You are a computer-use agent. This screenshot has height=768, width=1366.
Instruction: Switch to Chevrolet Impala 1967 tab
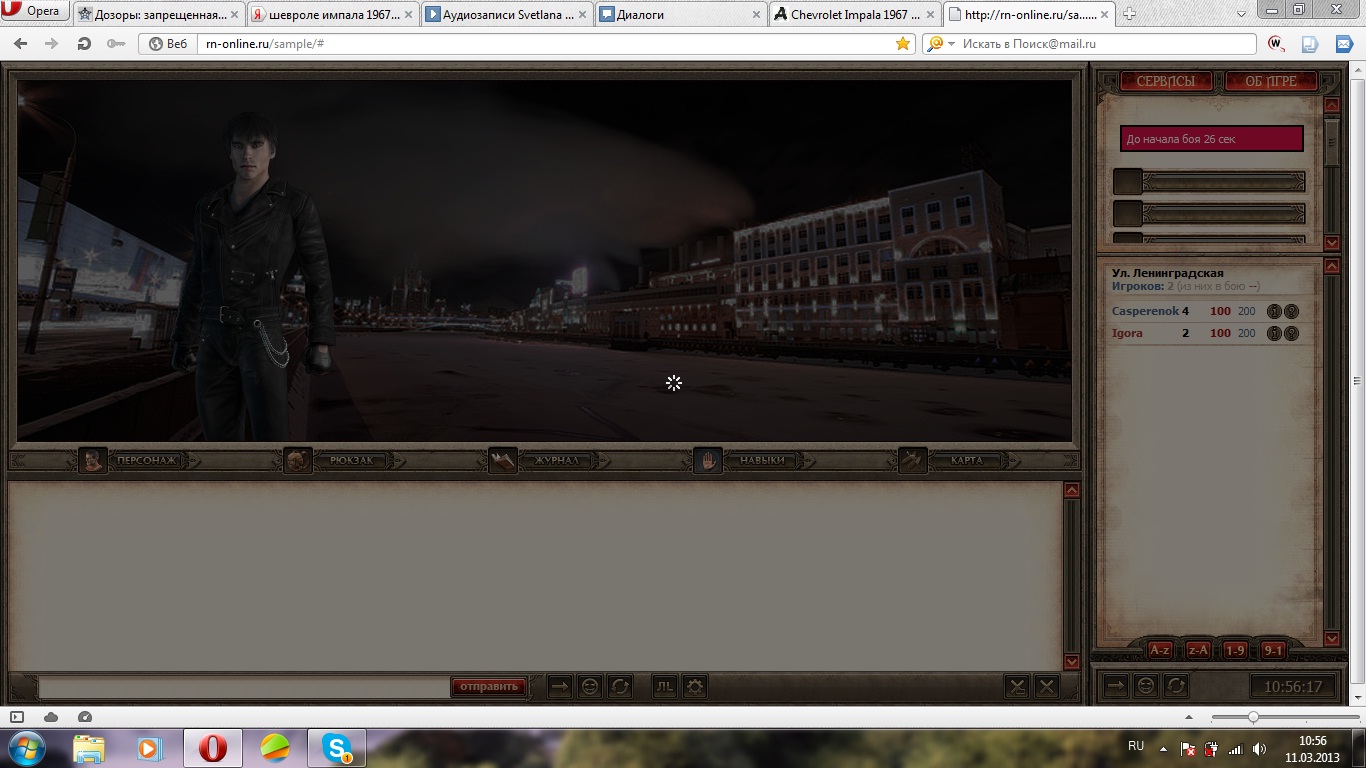[x=853, y=14]
